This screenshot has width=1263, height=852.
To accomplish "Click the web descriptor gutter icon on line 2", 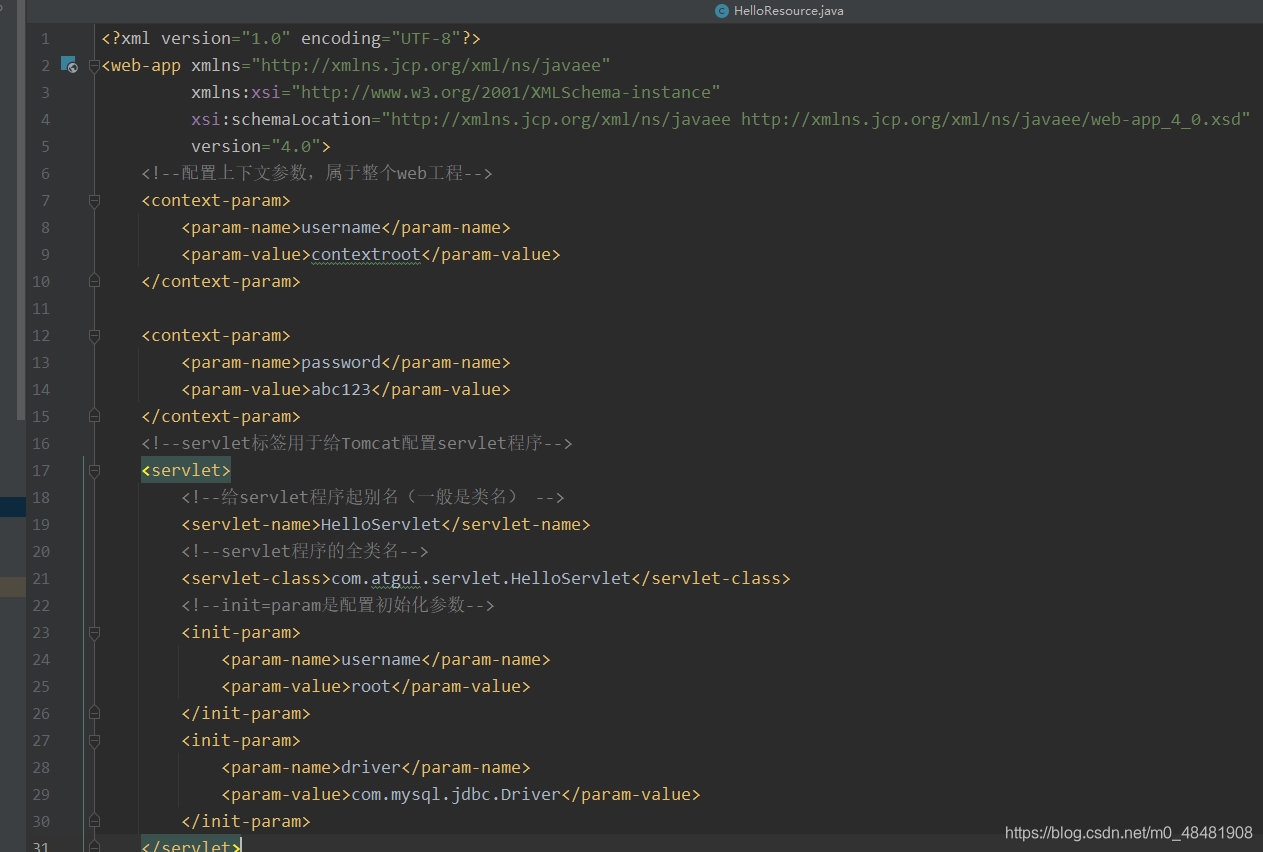I will 69,65.
